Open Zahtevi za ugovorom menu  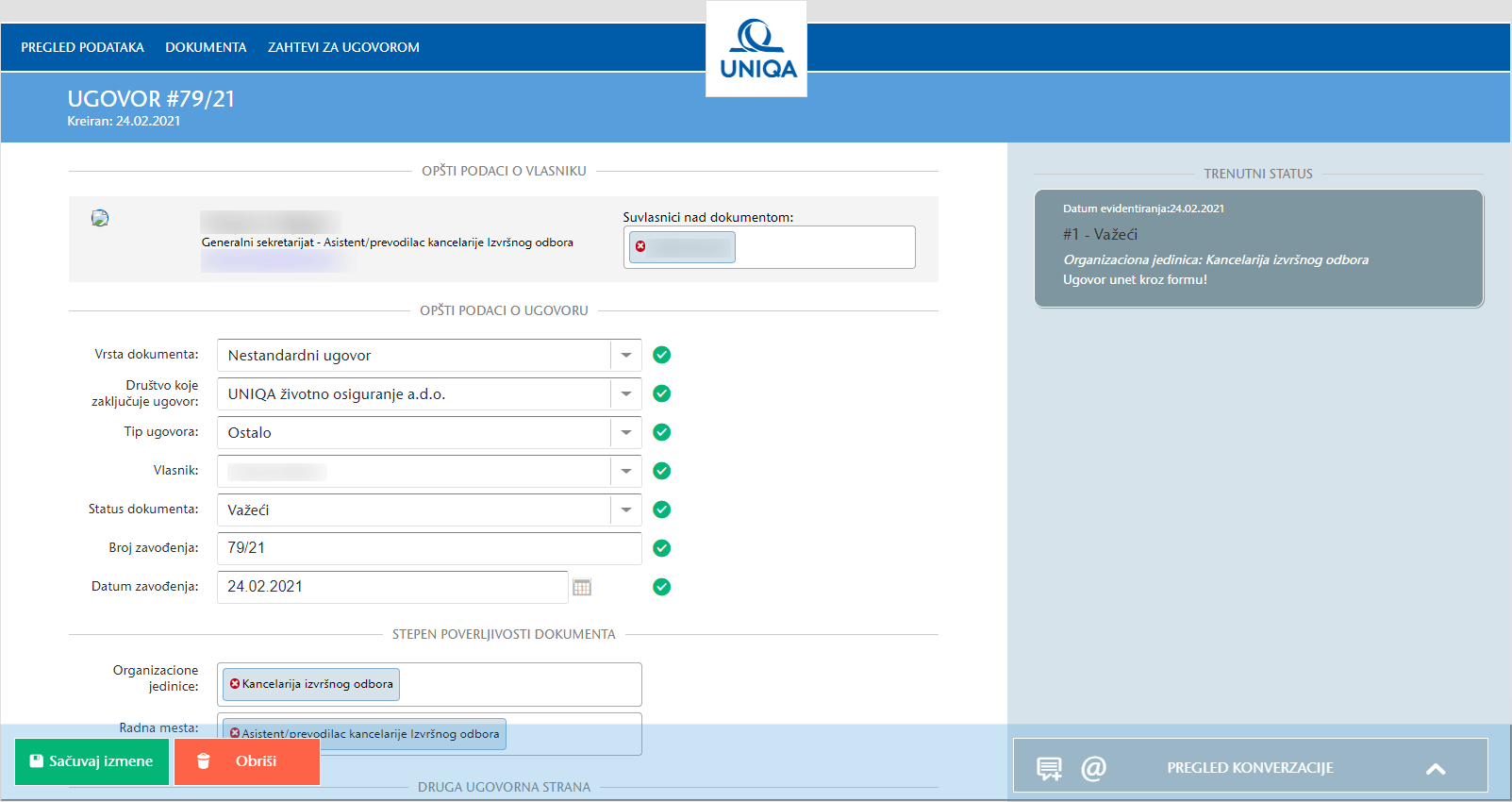coord(343,47)
